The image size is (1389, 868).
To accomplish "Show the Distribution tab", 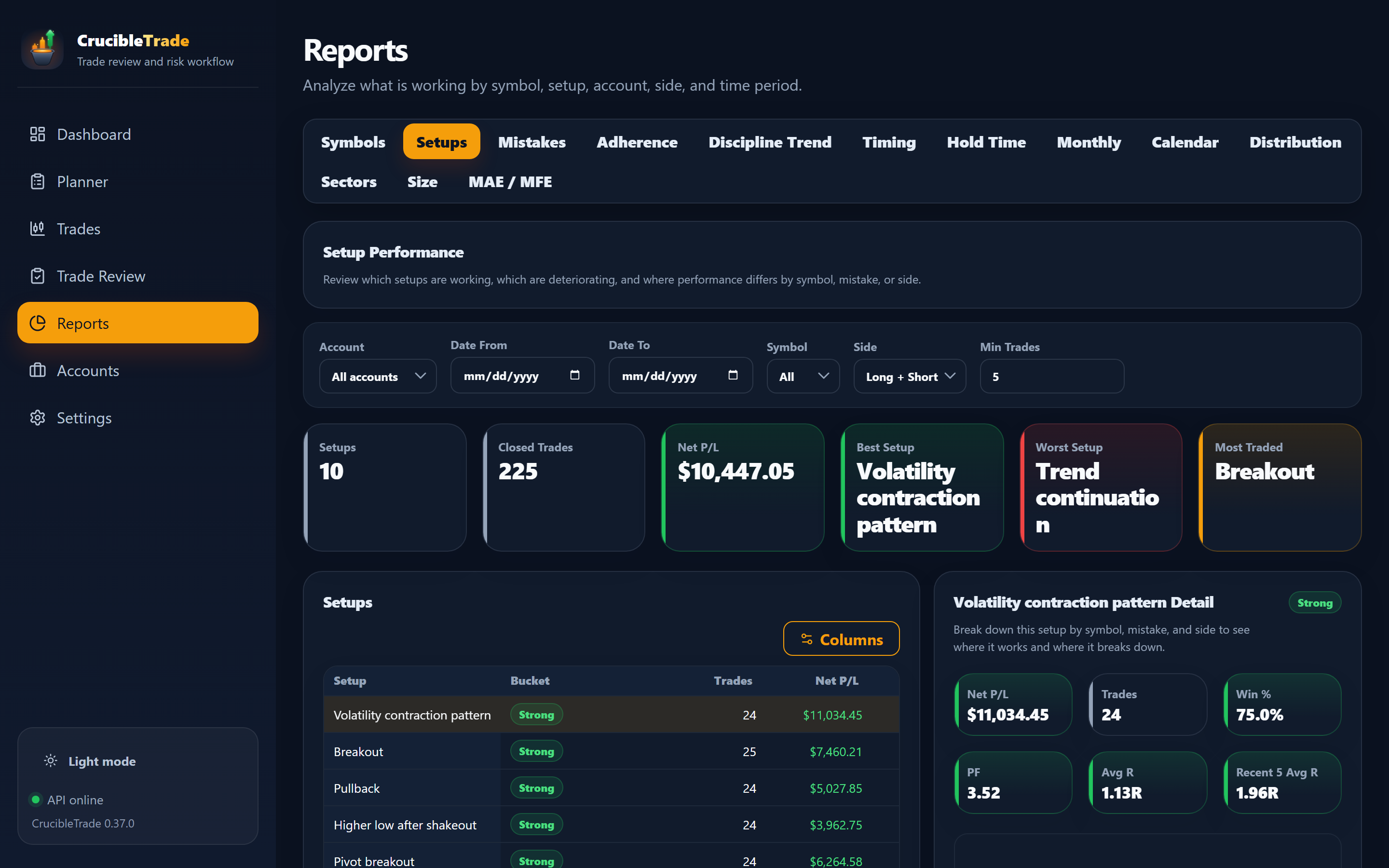I will 1295,142.
